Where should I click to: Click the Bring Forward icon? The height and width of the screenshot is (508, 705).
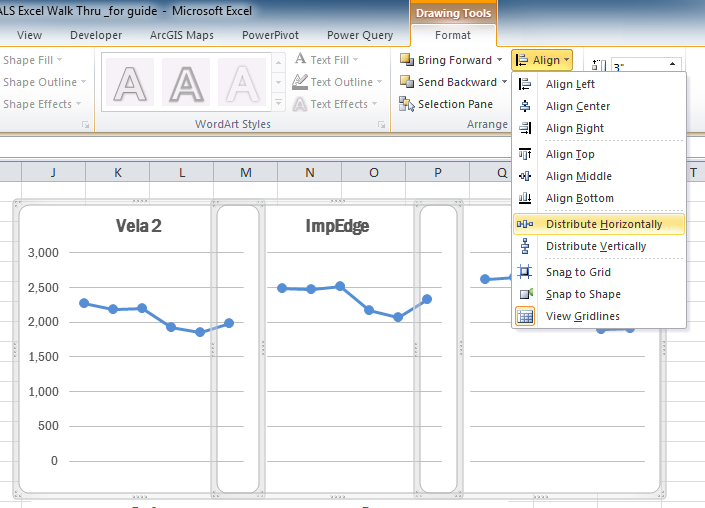[x=407, y=59]
